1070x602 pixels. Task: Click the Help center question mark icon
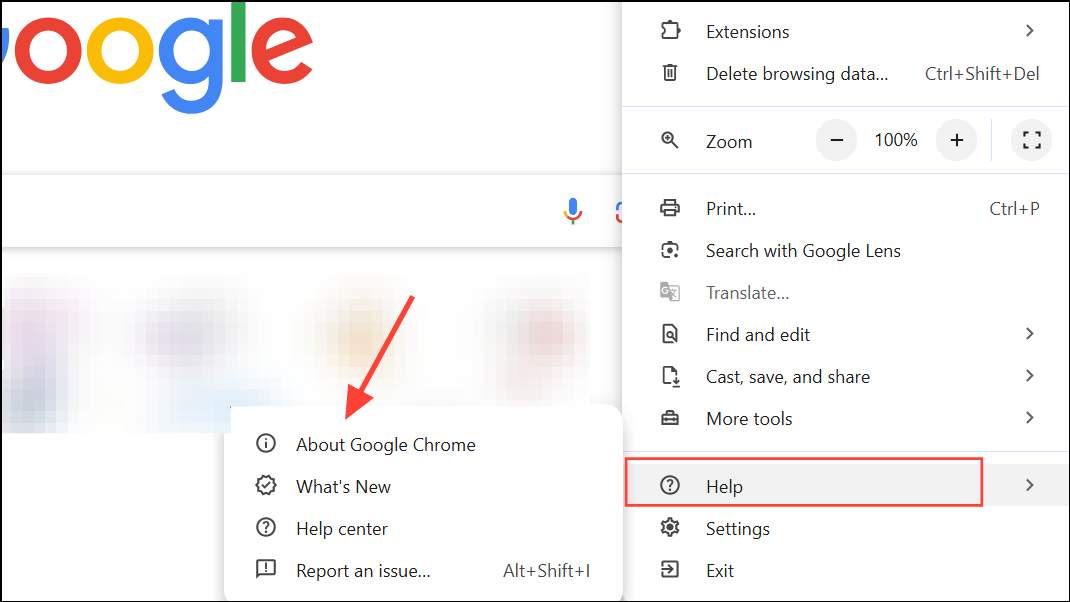(266, 528)
